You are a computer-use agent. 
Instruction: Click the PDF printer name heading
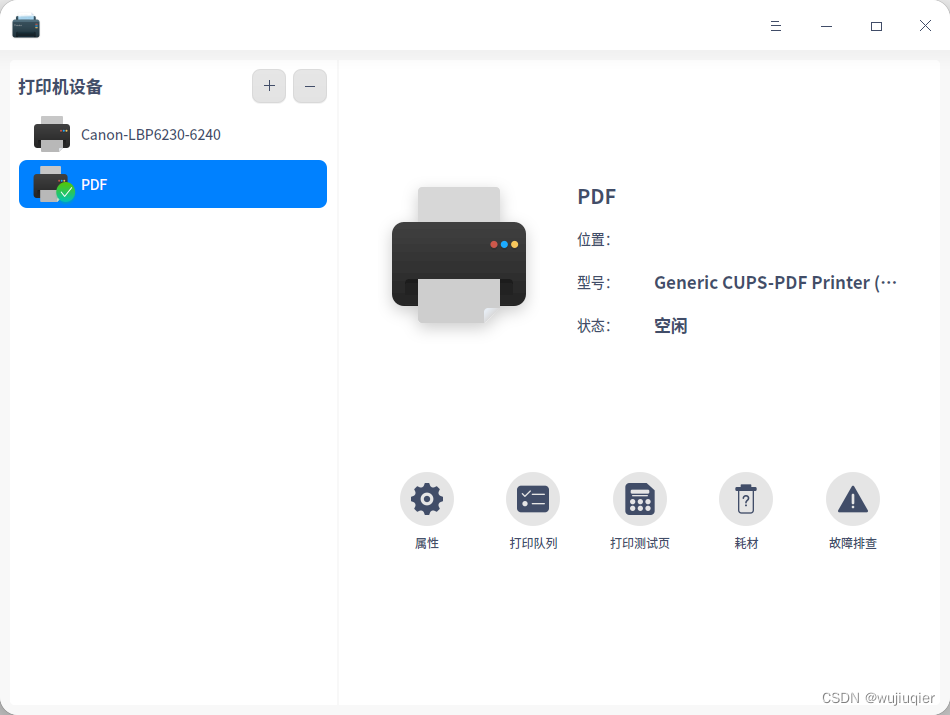[596, 196]
